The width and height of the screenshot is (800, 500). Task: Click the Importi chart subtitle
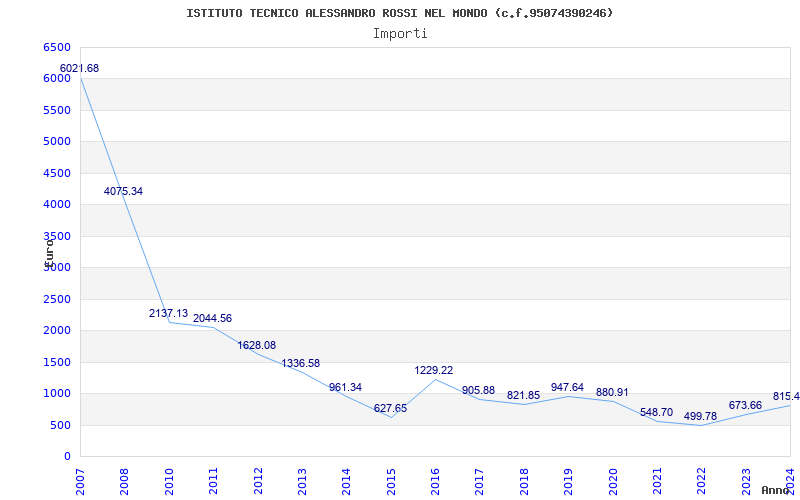(x=400, y=34)
